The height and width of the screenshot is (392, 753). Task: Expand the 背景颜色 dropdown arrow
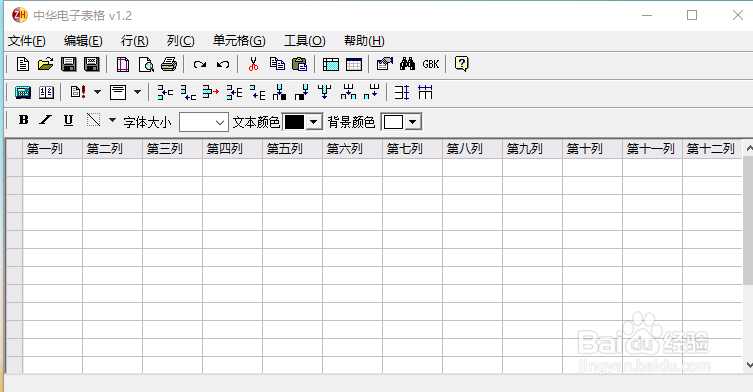tap(413, 122)
